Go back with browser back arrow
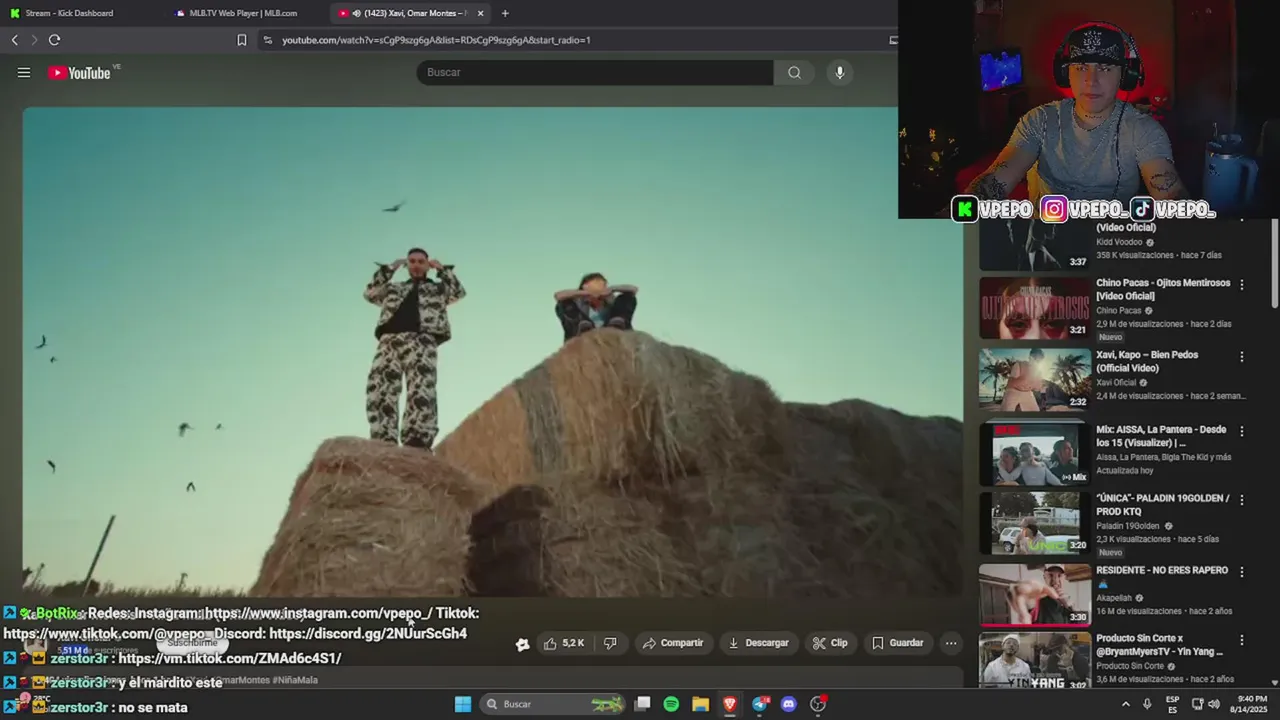 (14, 40)
